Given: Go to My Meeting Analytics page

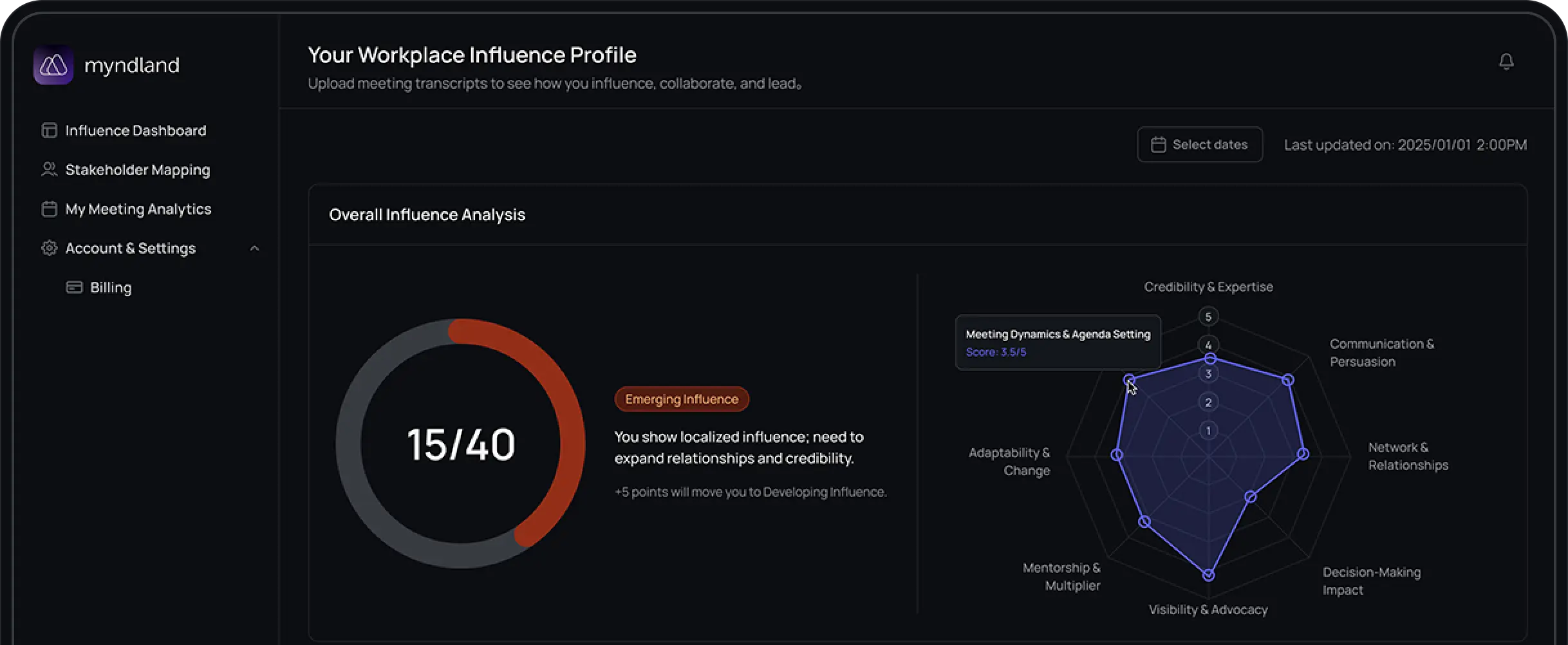Looking at the screenshot, I should point(138,209).
